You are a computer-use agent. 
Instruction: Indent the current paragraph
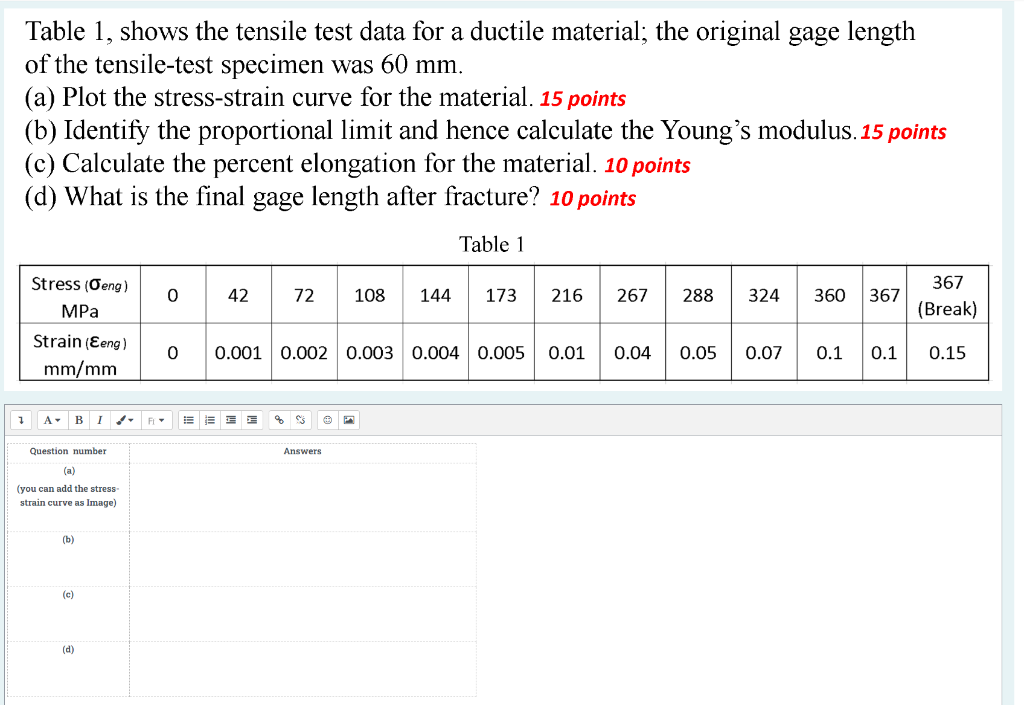click(x=252, y=420)
